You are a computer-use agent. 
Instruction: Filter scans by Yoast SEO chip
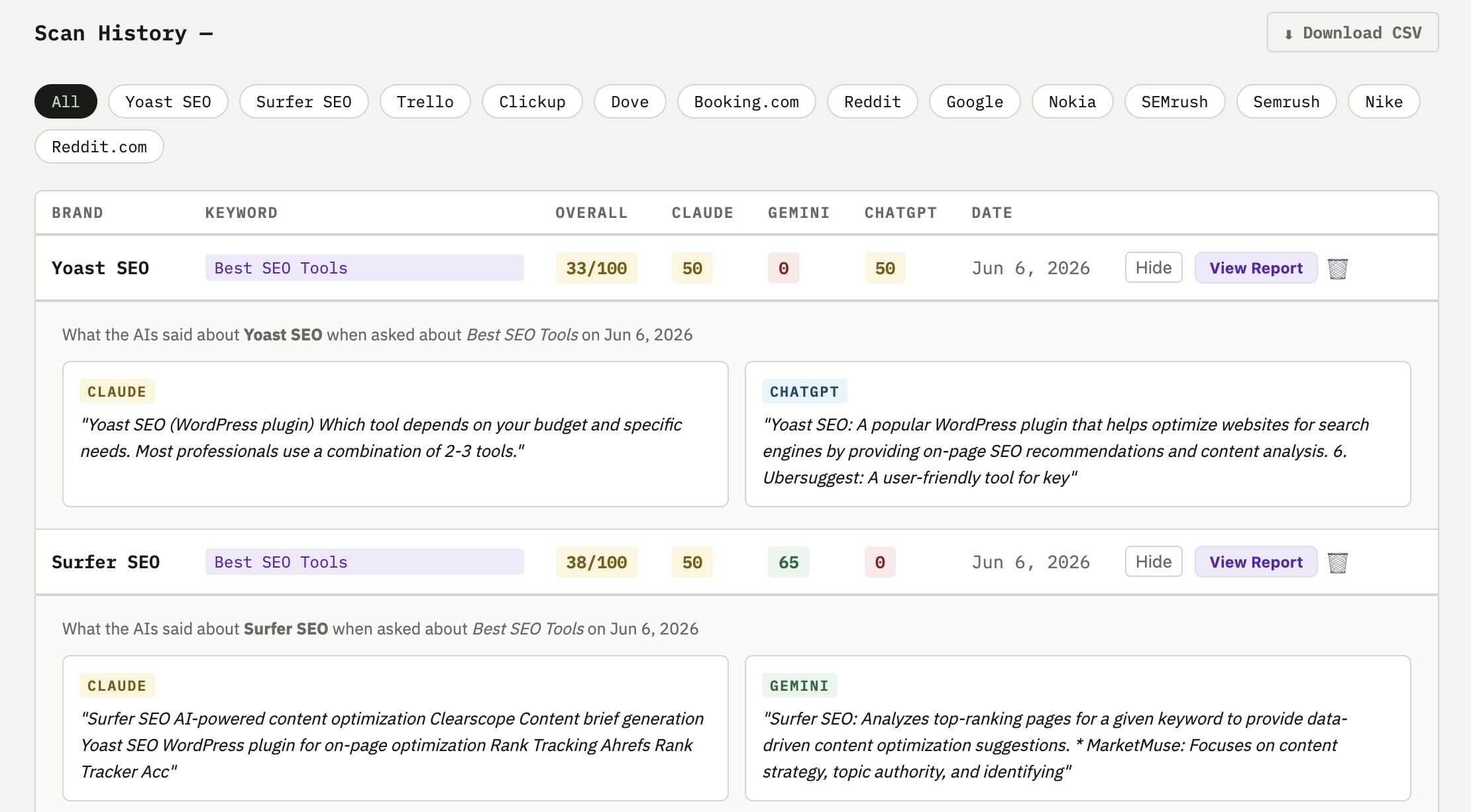pos(168,101)
